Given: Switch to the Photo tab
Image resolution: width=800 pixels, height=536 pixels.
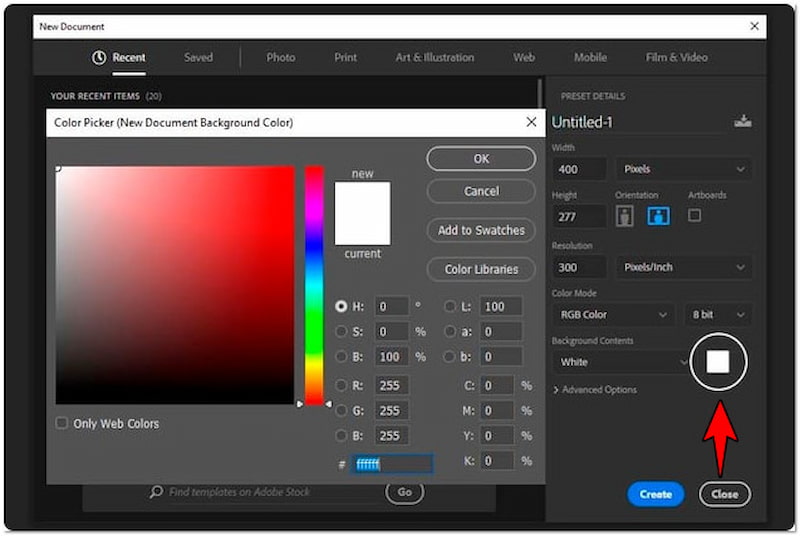Looking at the screenshot, I should pyautogui.click(x=280, y=57).
